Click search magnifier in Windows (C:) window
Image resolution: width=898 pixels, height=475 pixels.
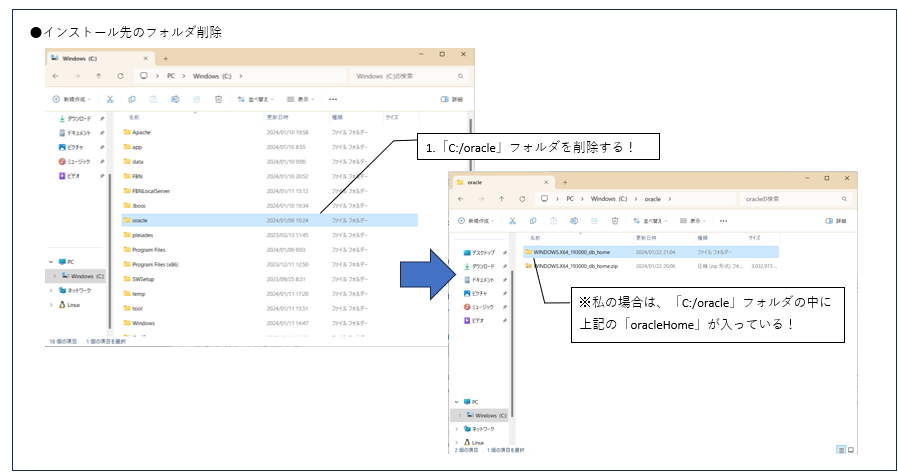pyautogui.click(x=460, y=76)
